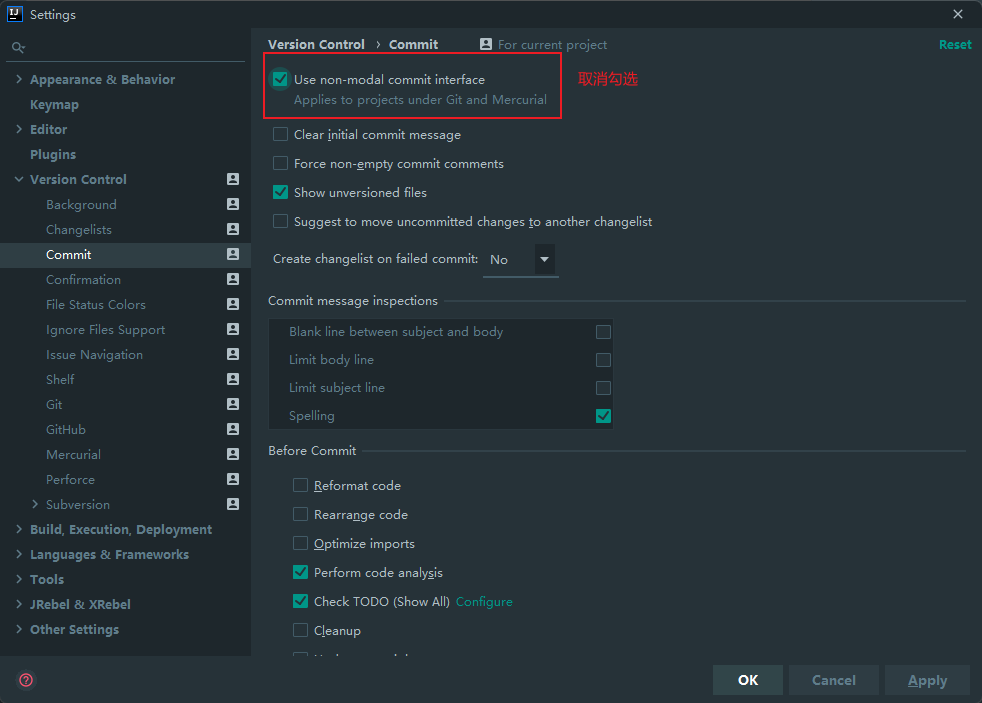The height and width of the screenshot is (703, 982).
Task: Open the Plugins settings page
Action: (x=53, y=154)
